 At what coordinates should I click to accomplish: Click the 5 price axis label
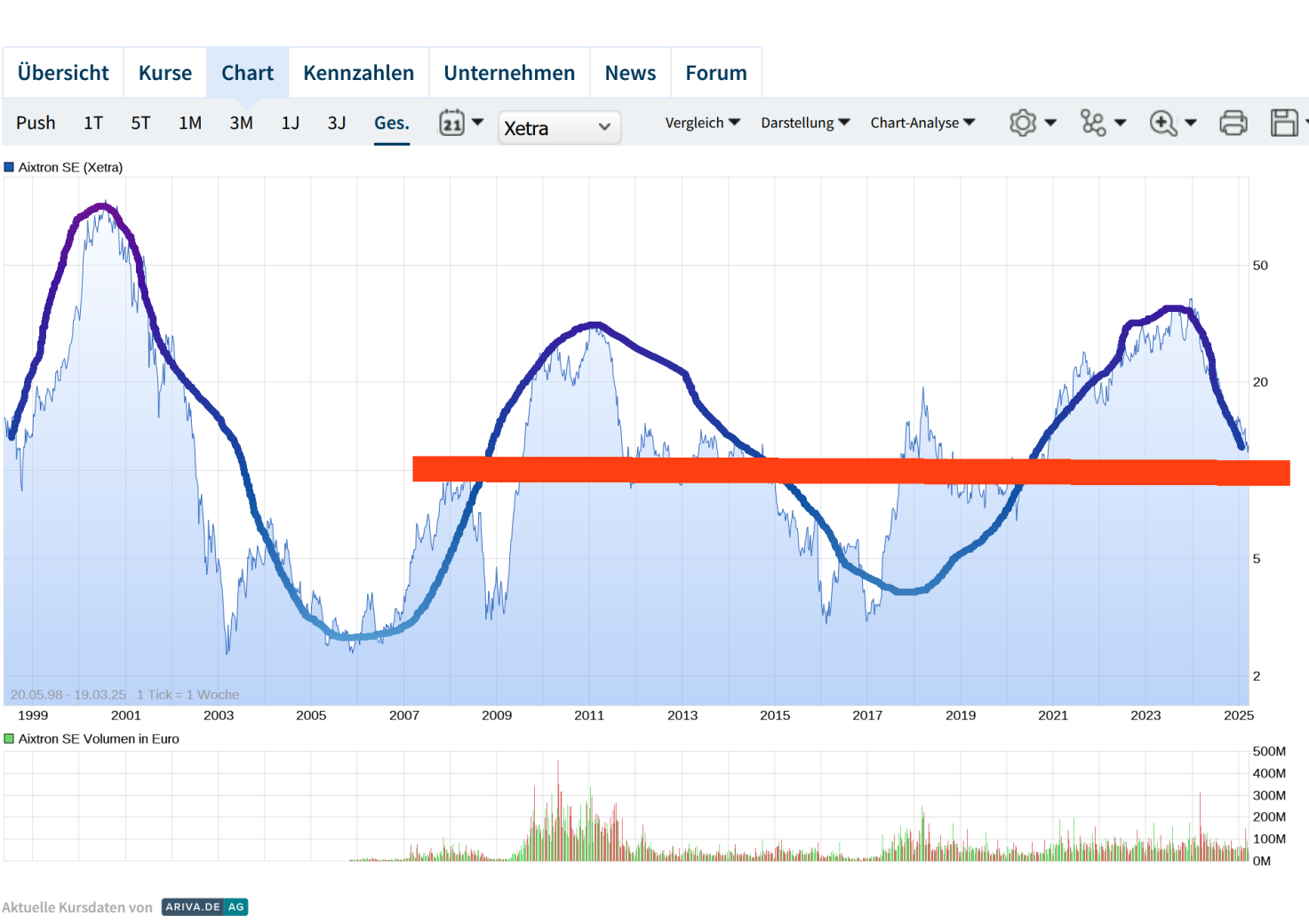[1257, 559]
